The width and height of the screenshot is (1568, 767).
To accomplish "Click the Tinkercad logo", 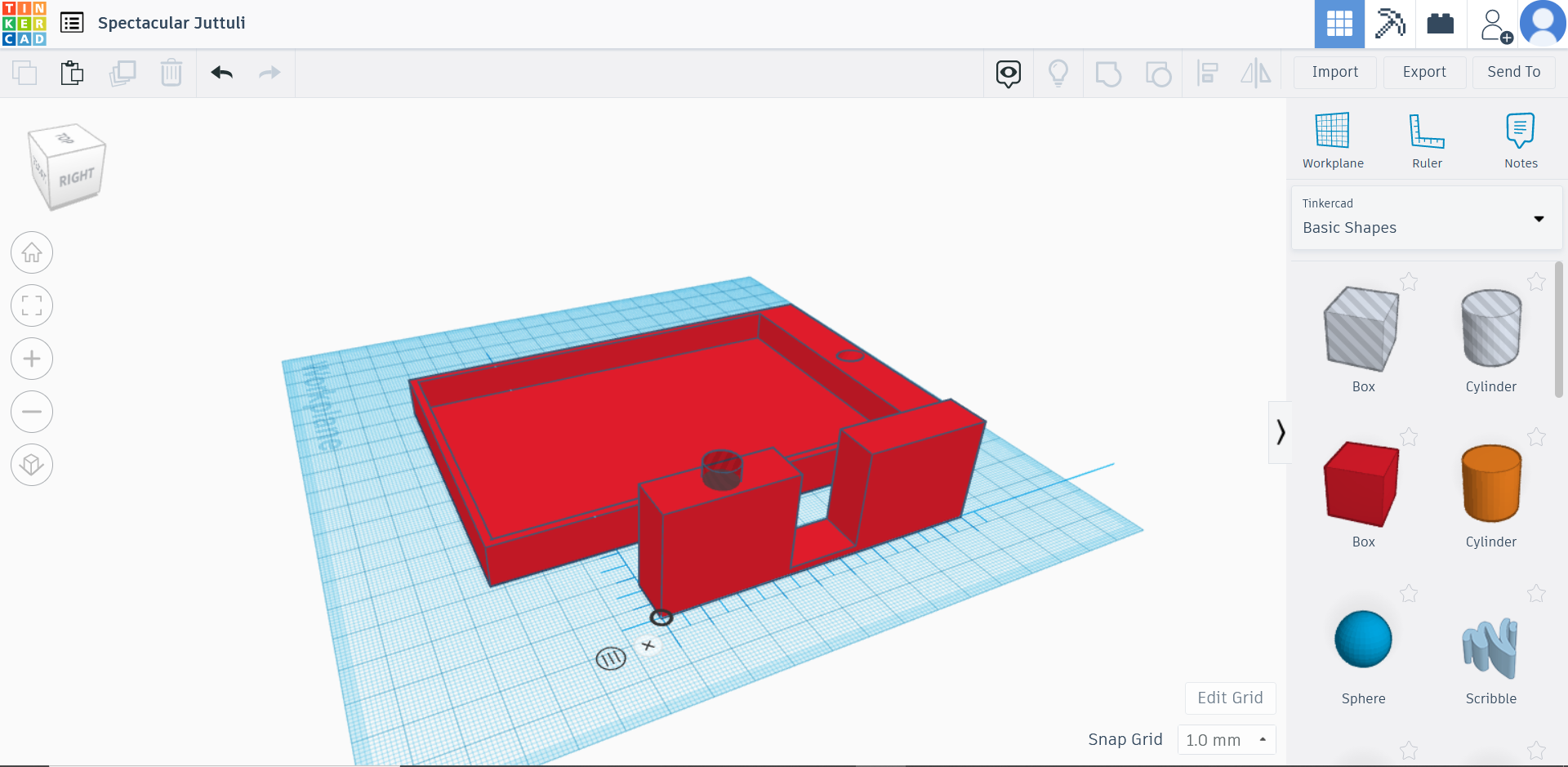I will pyautogui.click(x=24, y=24).
